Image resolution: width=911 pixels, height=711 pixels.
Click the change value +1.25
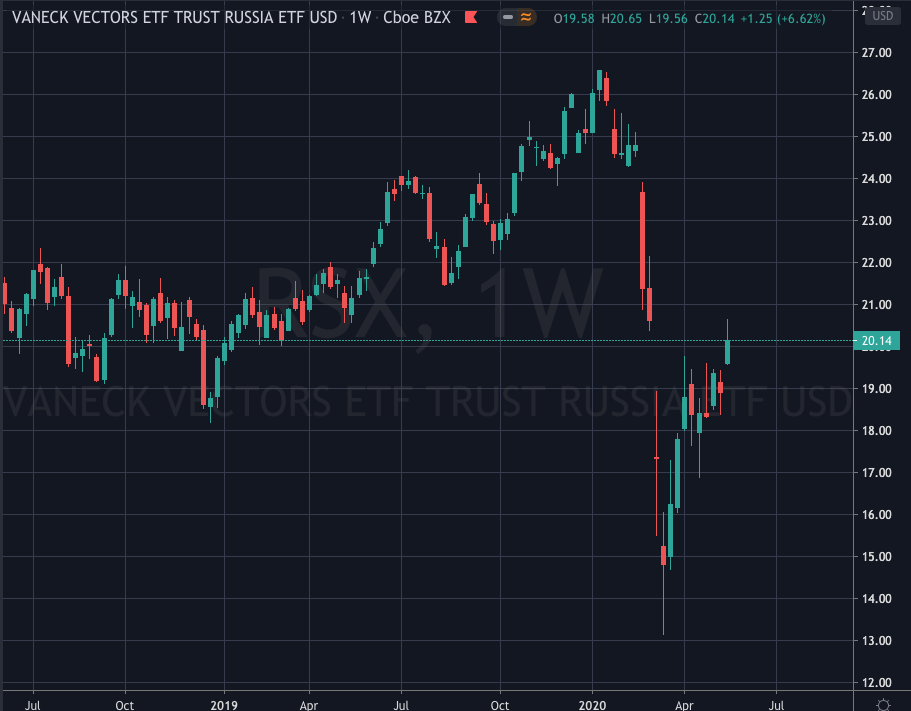[756, 19]
